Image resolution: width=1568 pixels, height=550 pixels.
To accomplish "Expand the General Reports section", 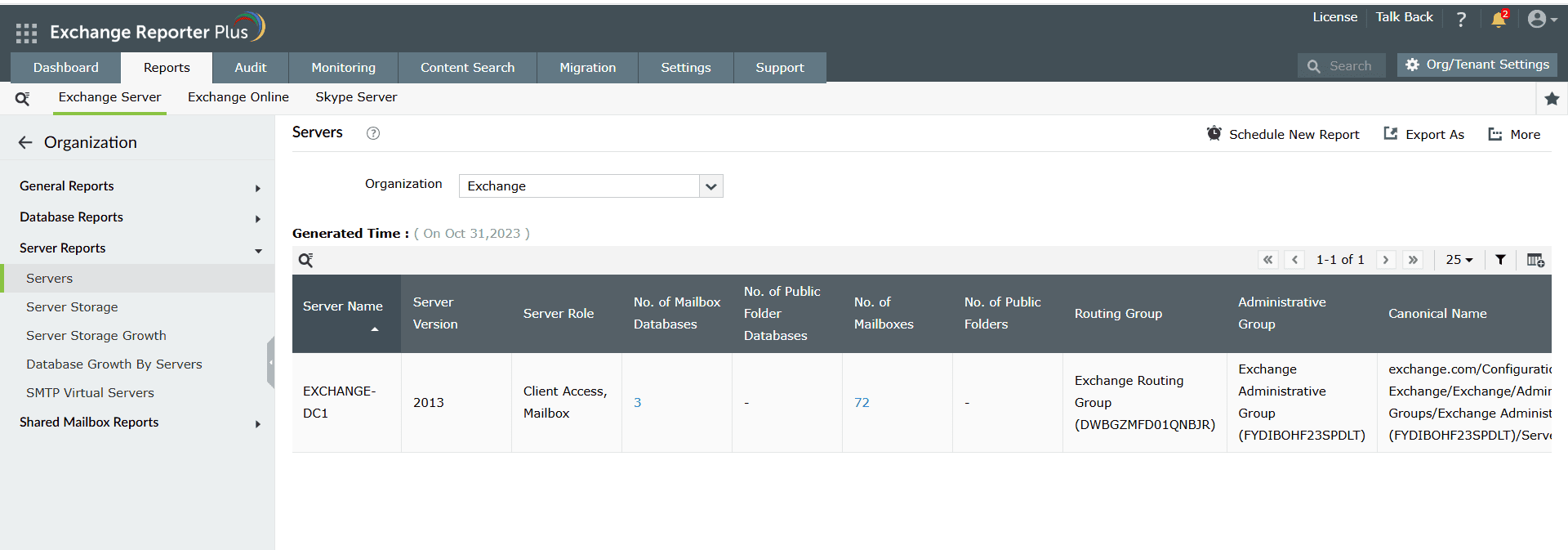I will tap(137, 186).
